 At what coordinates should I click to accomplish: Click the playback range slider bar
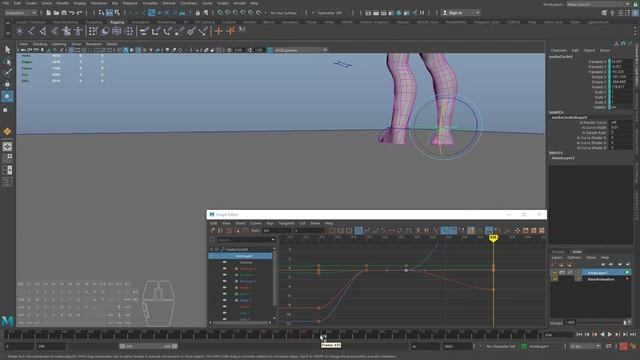pyautogui.click(x=149, y=346)
